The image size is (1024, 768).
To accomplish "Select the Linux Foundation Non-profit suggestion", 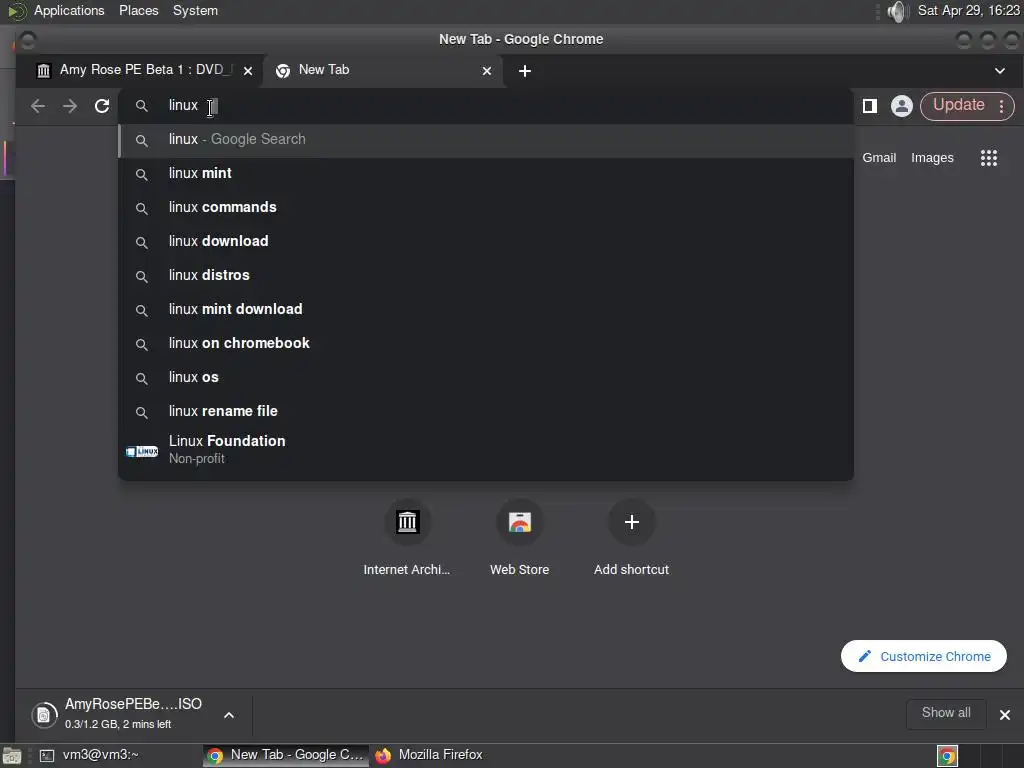I will 486,450.
